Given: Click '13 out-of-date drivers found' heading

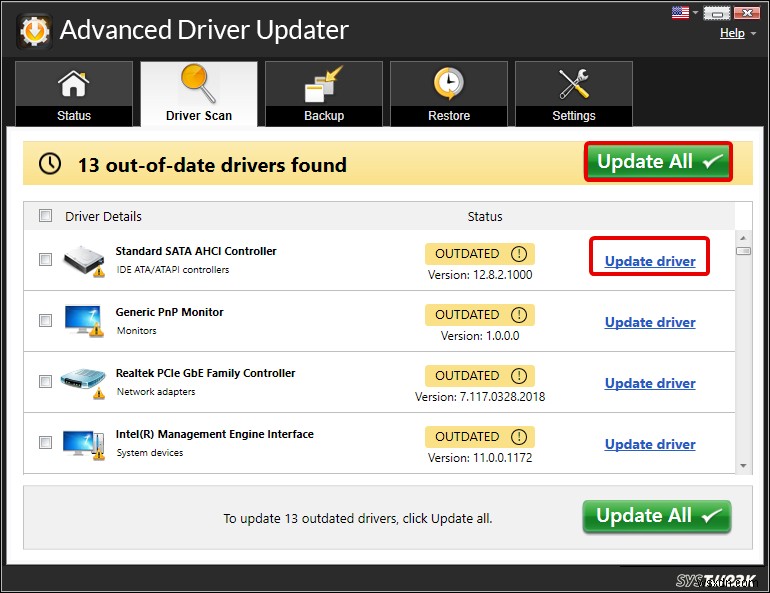Looking at the screenshot, I should pos(212,165).
